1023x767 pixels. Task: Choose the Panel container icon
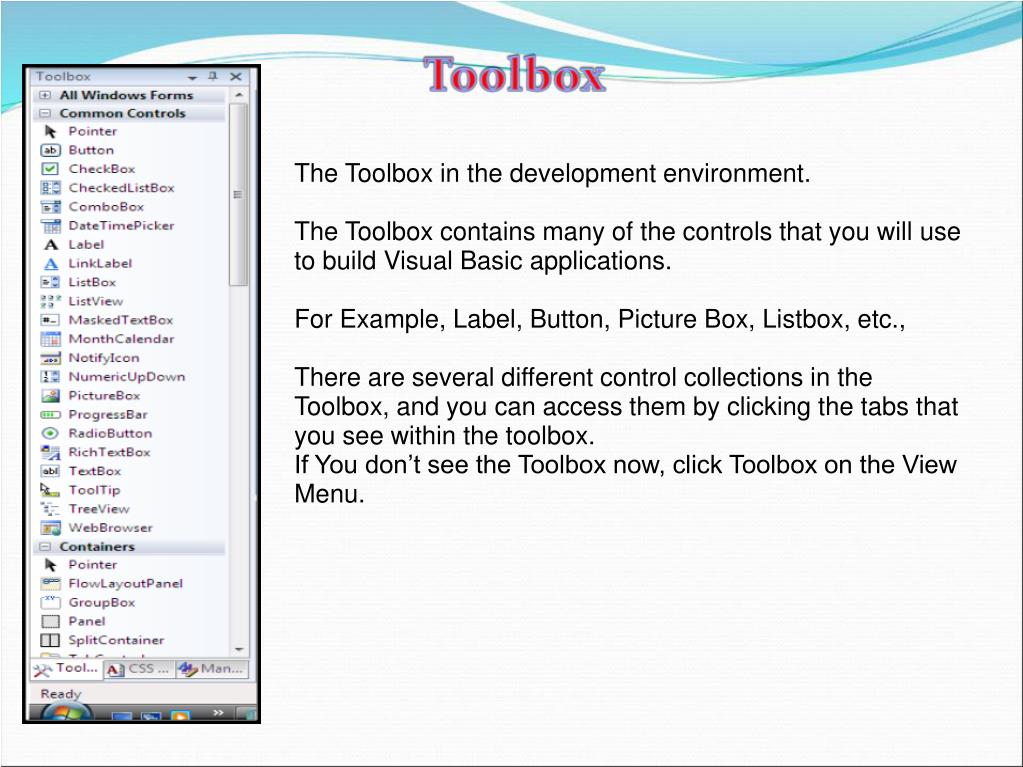point(50,622)
